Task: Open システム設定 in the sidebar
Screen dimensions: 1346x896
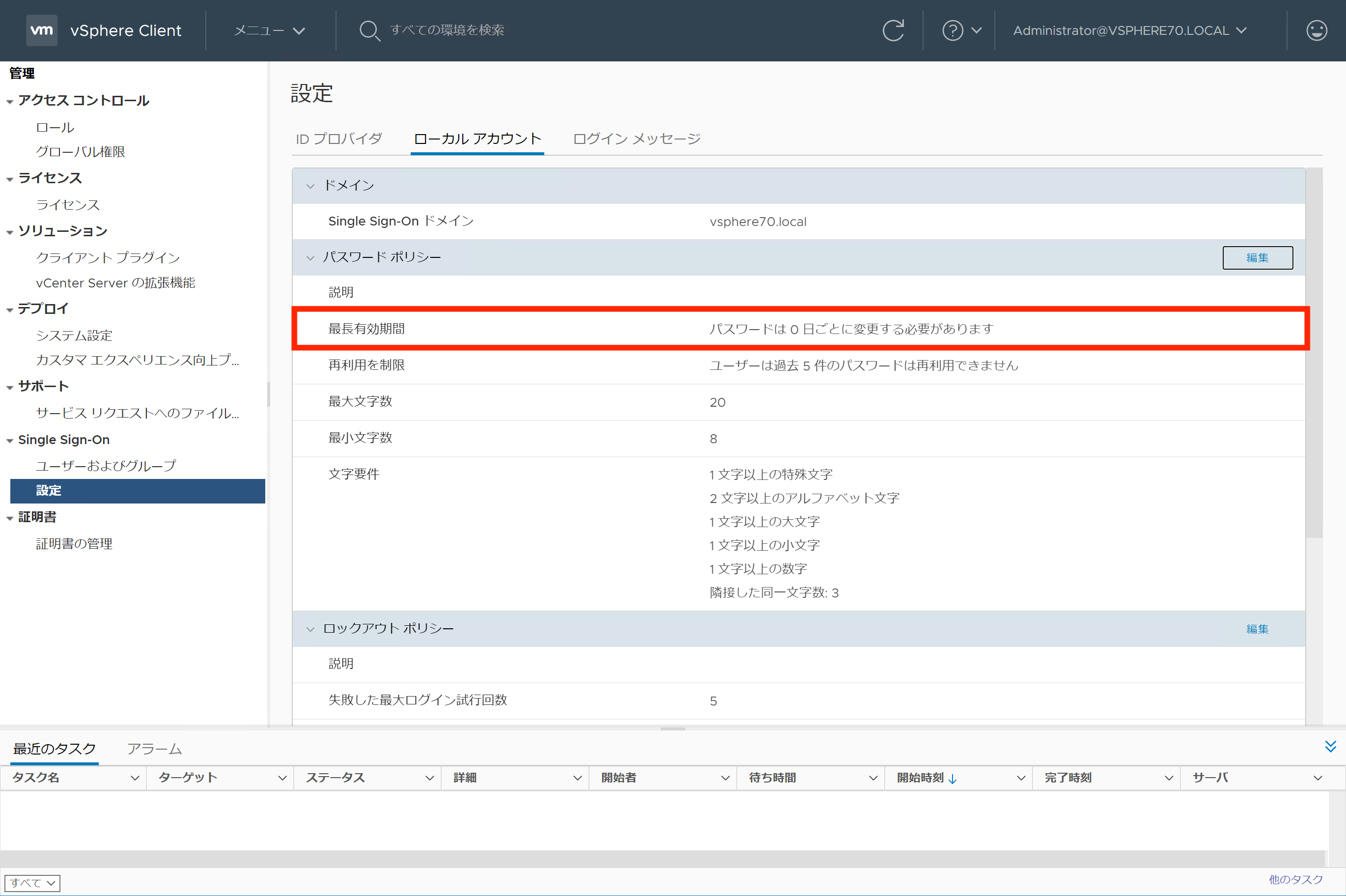Action: [74, 336]
